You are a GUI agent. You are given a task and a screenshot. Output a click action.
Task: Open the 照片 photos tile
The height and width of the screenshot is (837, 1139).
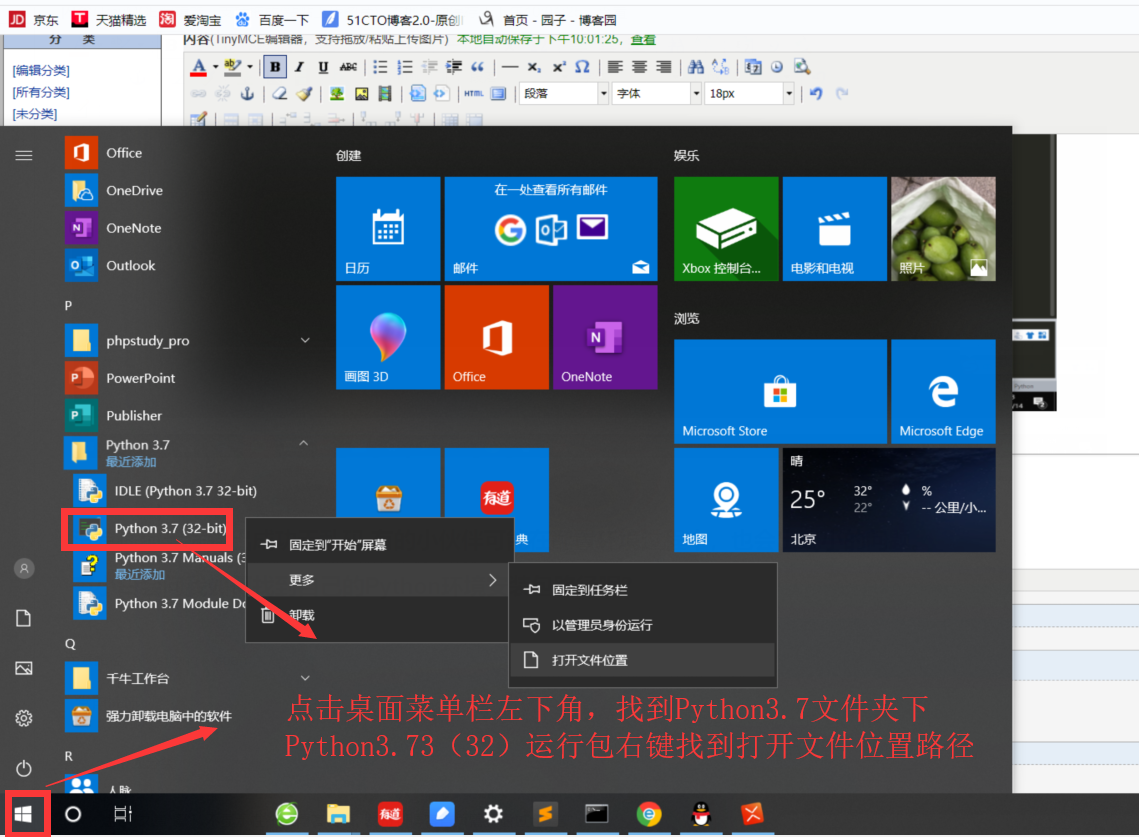pyautogui.click(x=943, y=229)
